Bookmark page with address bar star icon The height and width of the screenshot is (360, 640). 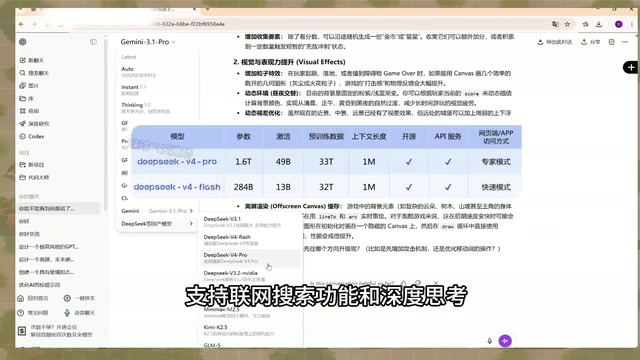pos(567,24)
